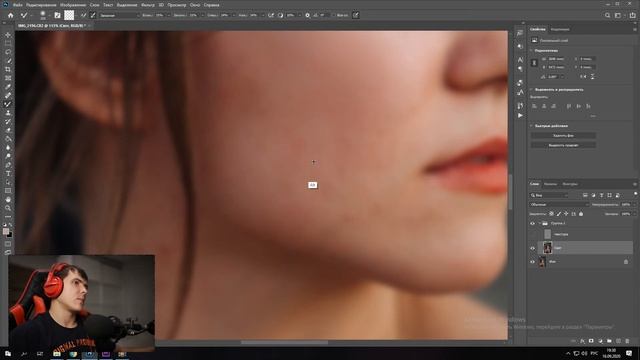Toggle filter for pixel layers
Image resolution: width=640 pixels, height=360 pixels.
coord(585,195)
